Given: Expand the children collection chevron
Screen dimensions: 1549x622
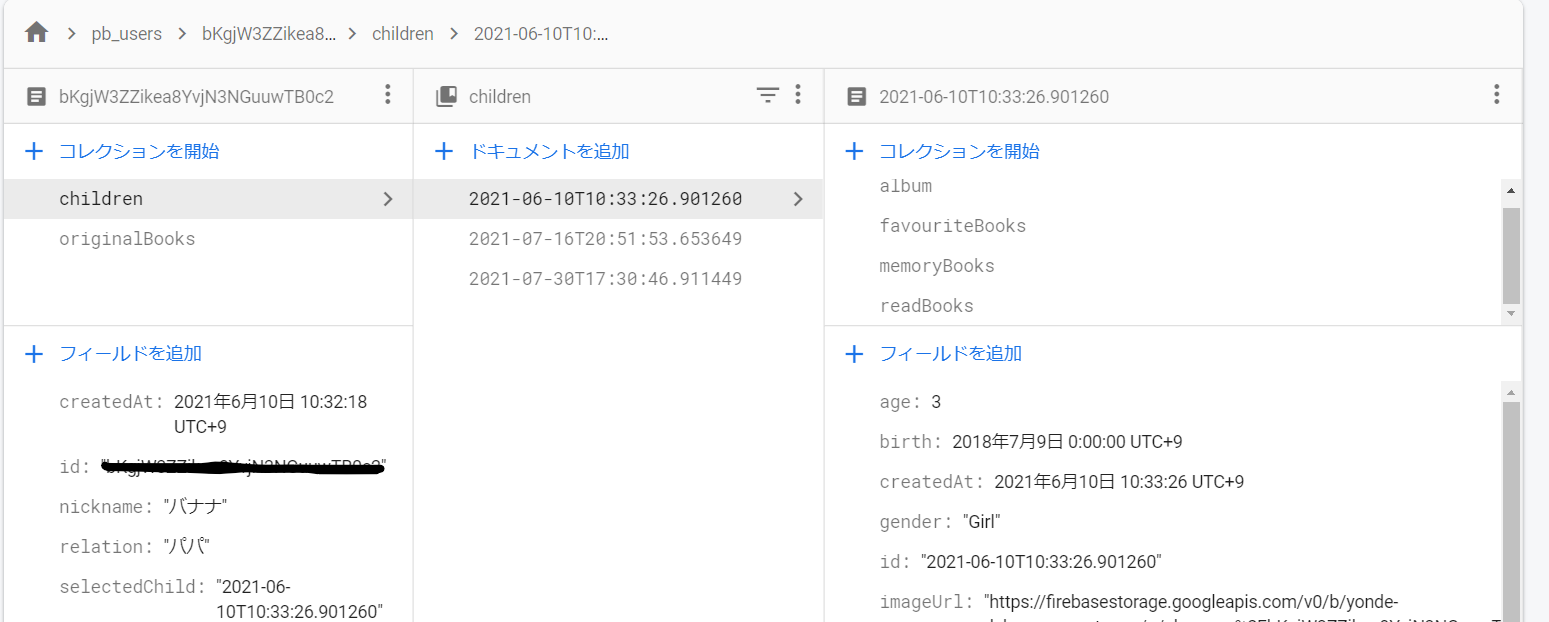Looking at the screenshot, I should 388,199.
